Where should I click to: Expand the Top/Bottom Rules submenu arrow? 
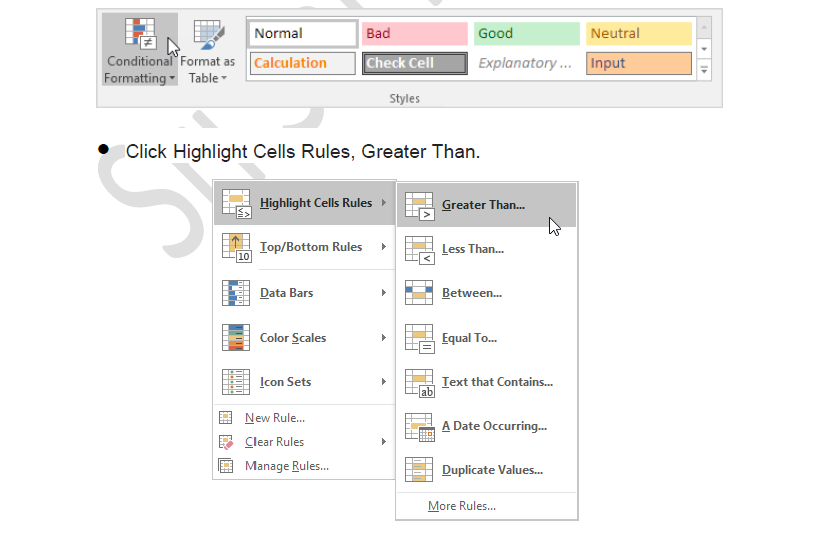(384, 247)
